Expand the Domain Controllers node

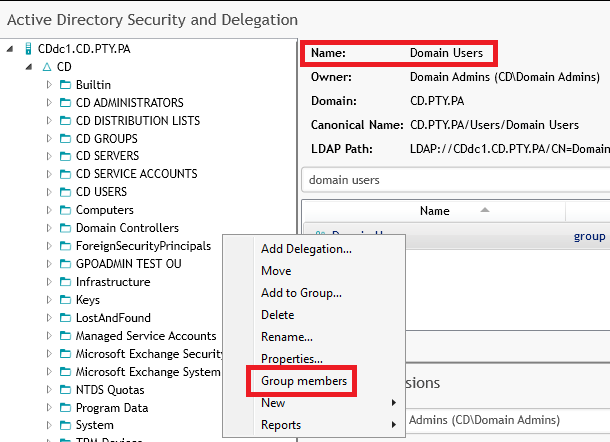(49, 228)
